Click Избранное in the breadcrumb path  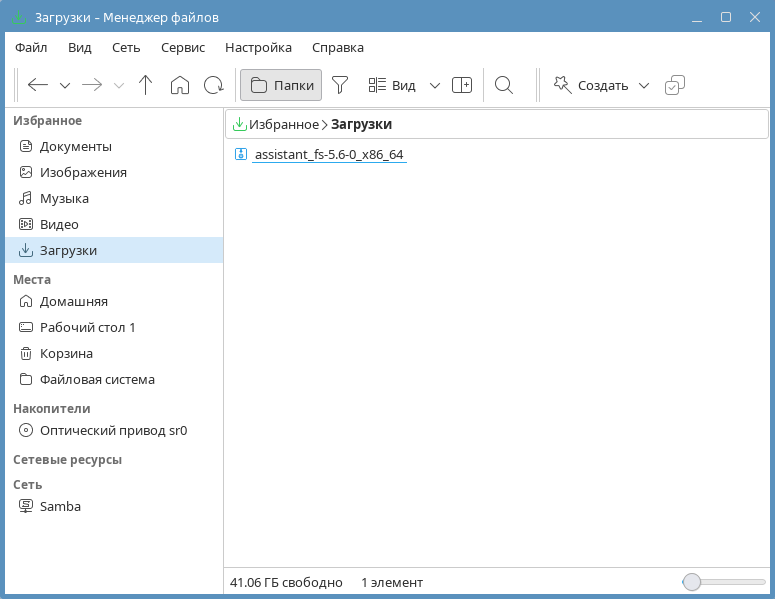[283, 125]
